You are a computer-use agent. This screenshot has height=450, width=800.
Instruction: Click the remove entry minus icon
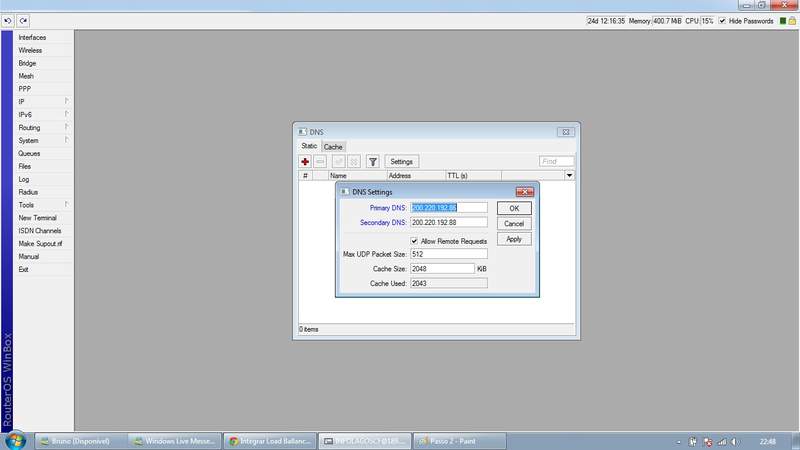coord(320,162)
